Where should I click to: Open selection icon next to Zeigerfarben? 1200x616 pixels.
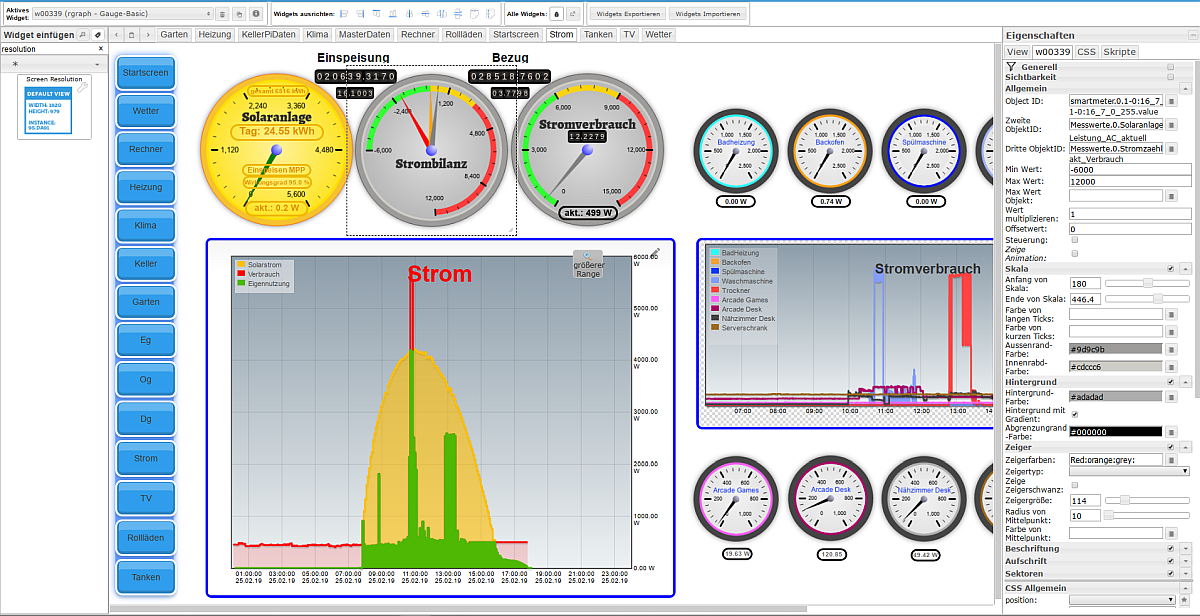tap(1171, 459)
